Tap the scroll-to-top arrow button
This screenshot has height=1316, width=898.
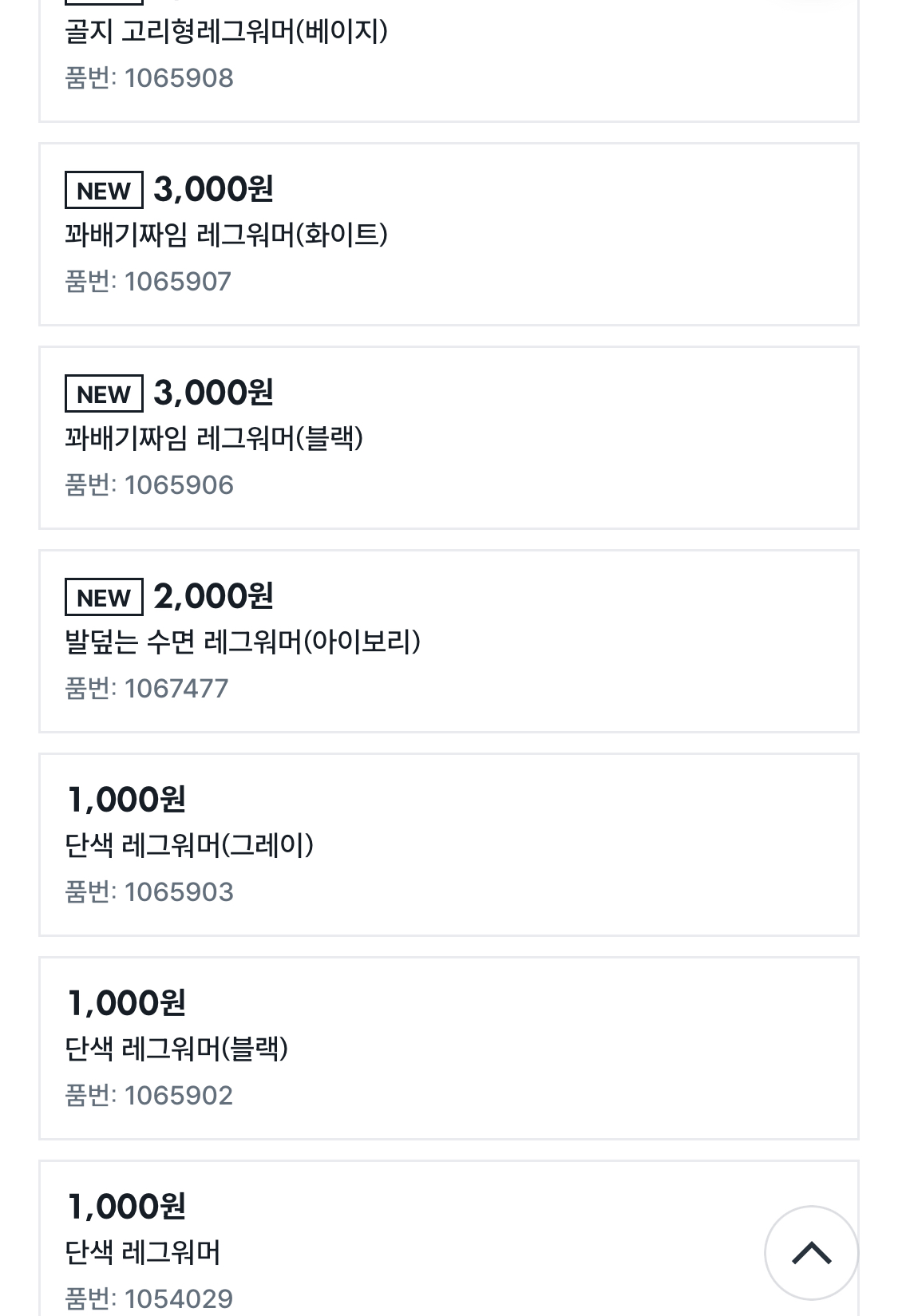811,1252
